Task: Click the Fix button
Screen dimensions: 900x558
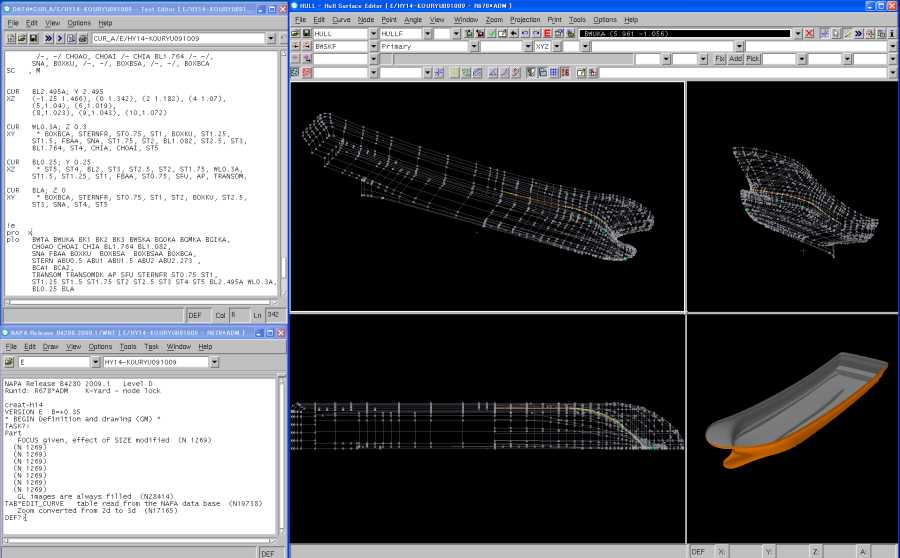Action: [719, 59]
